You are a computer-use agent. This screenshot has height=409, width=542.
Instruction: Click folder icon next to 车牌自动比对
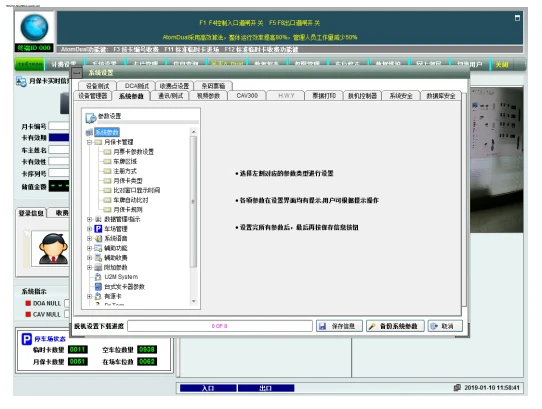coord(108,200)
